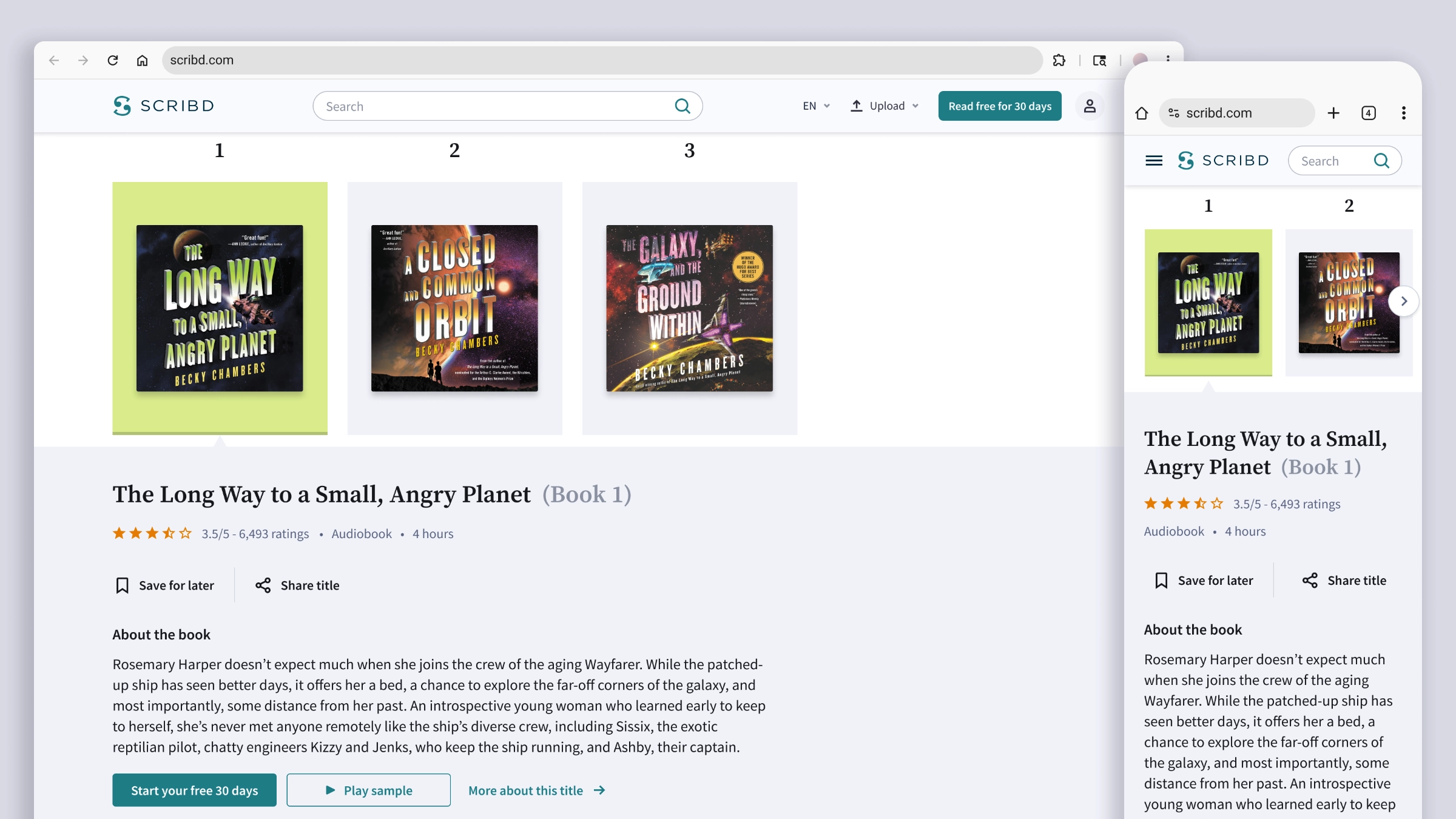The height and width of the screenshot is (819, 1456).
Task: Click Save for later on the desktop page
Action: (x=164, y=585)
